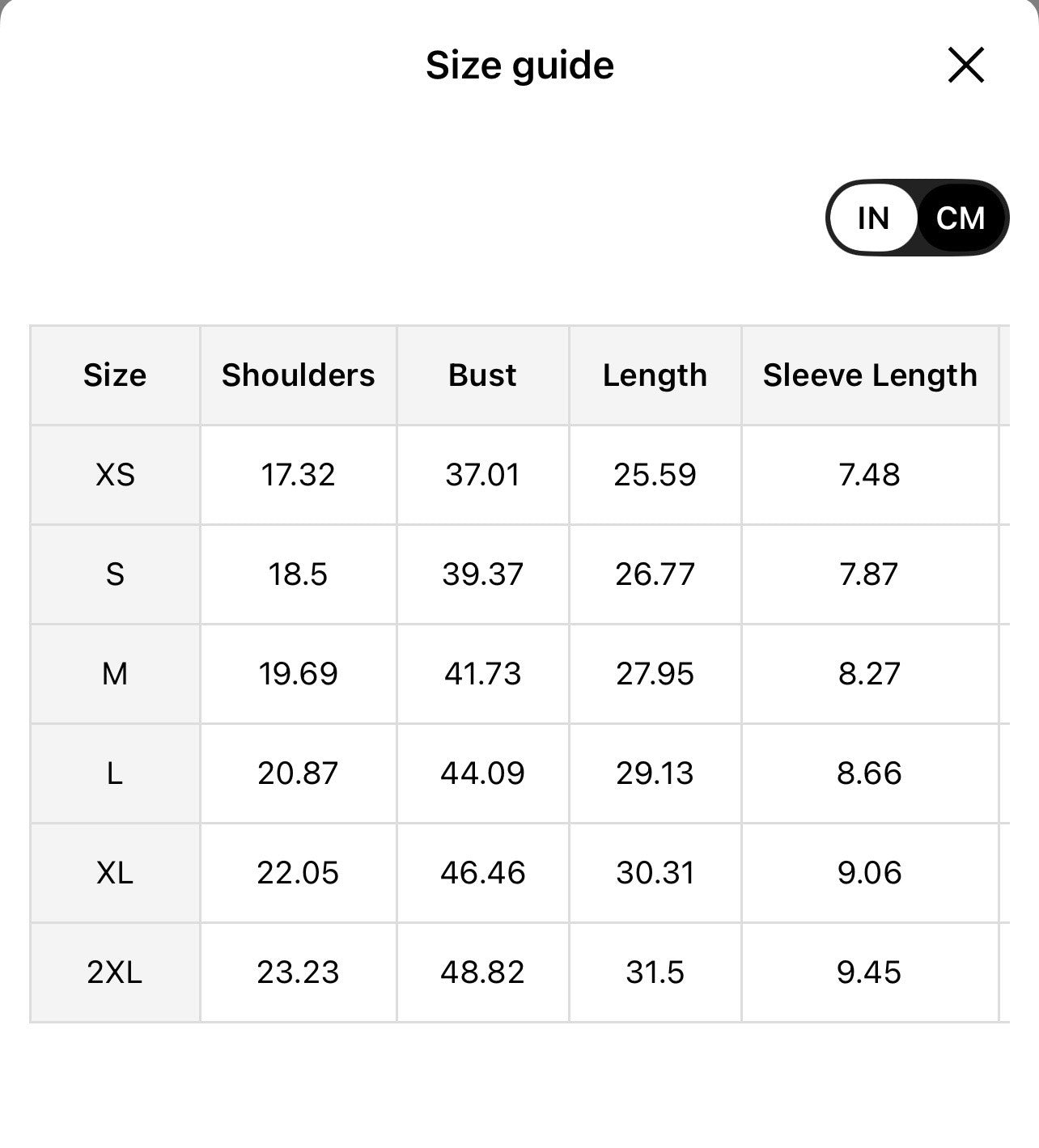Click the XL bust value 46.46

pos(482,873)
